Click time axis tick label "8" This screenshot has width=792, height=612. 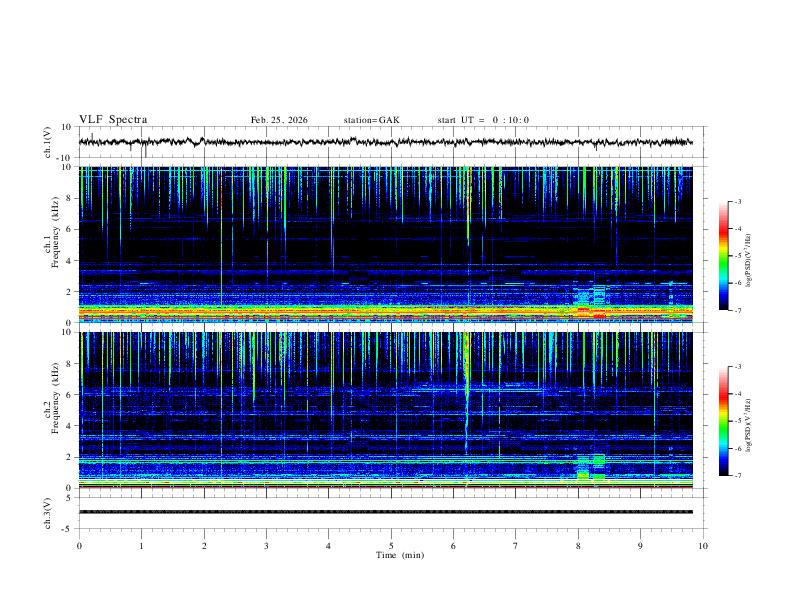[x=578, y=546]
